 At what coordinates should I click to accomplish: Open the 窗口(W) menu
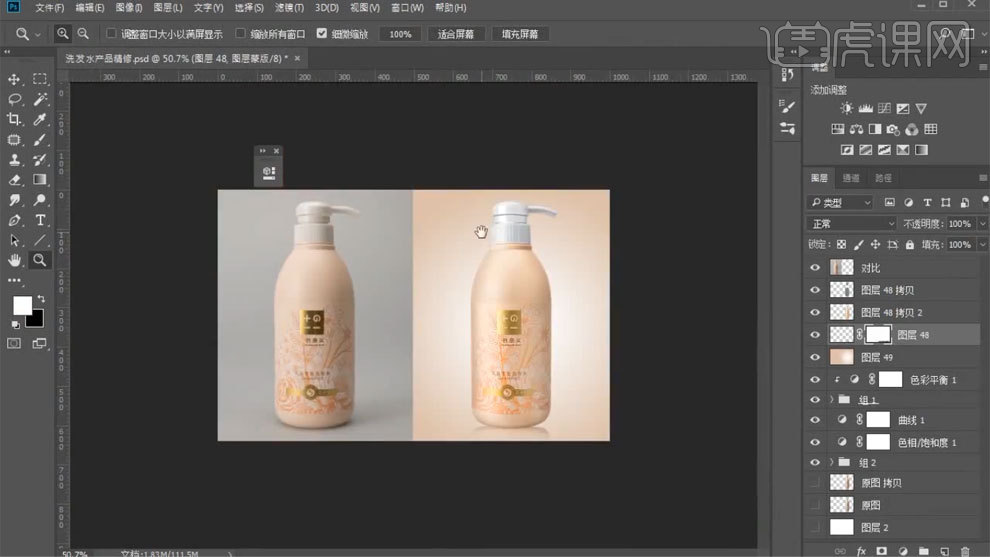tap(407, 8)
